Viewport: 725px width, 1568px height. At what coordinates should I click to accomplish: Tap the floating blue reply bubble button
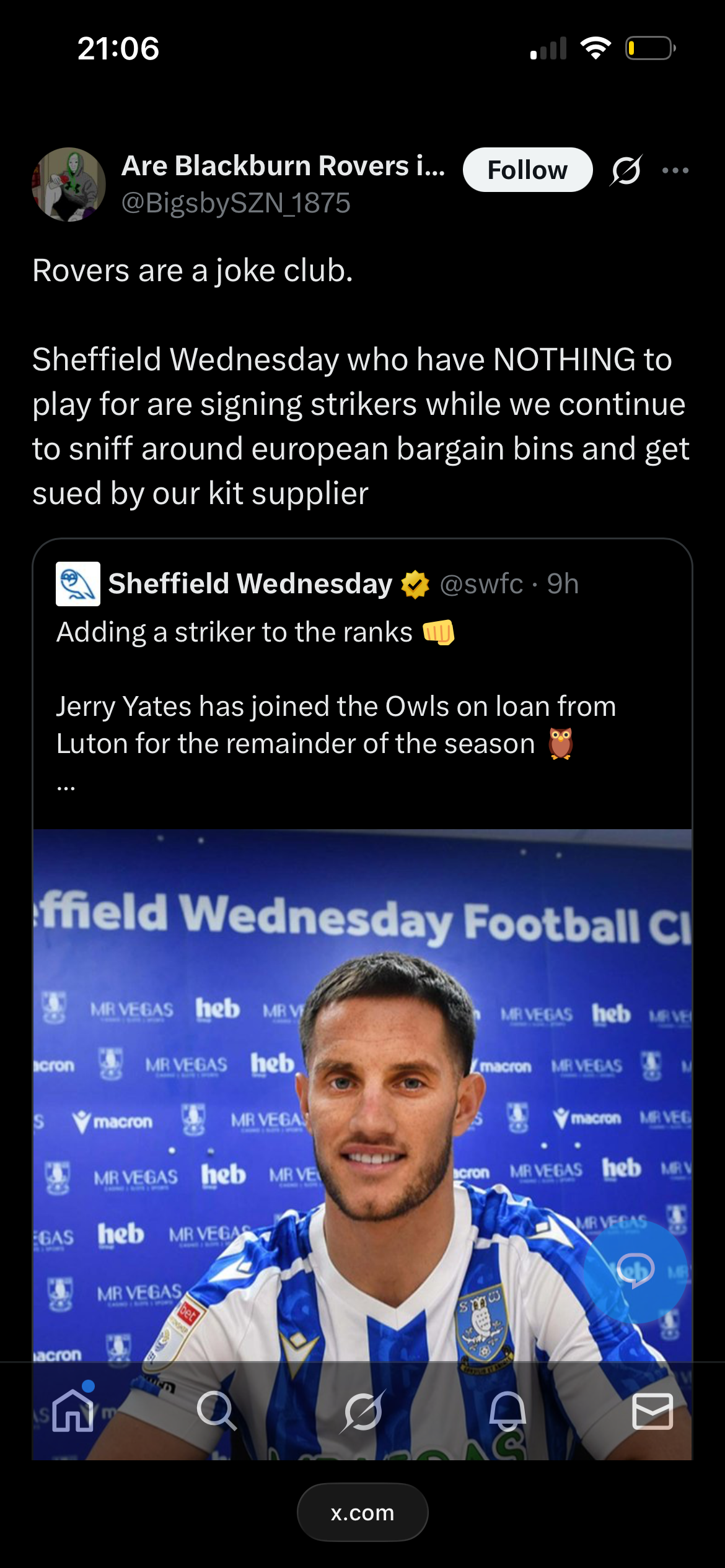click(x=635, y=1271)
